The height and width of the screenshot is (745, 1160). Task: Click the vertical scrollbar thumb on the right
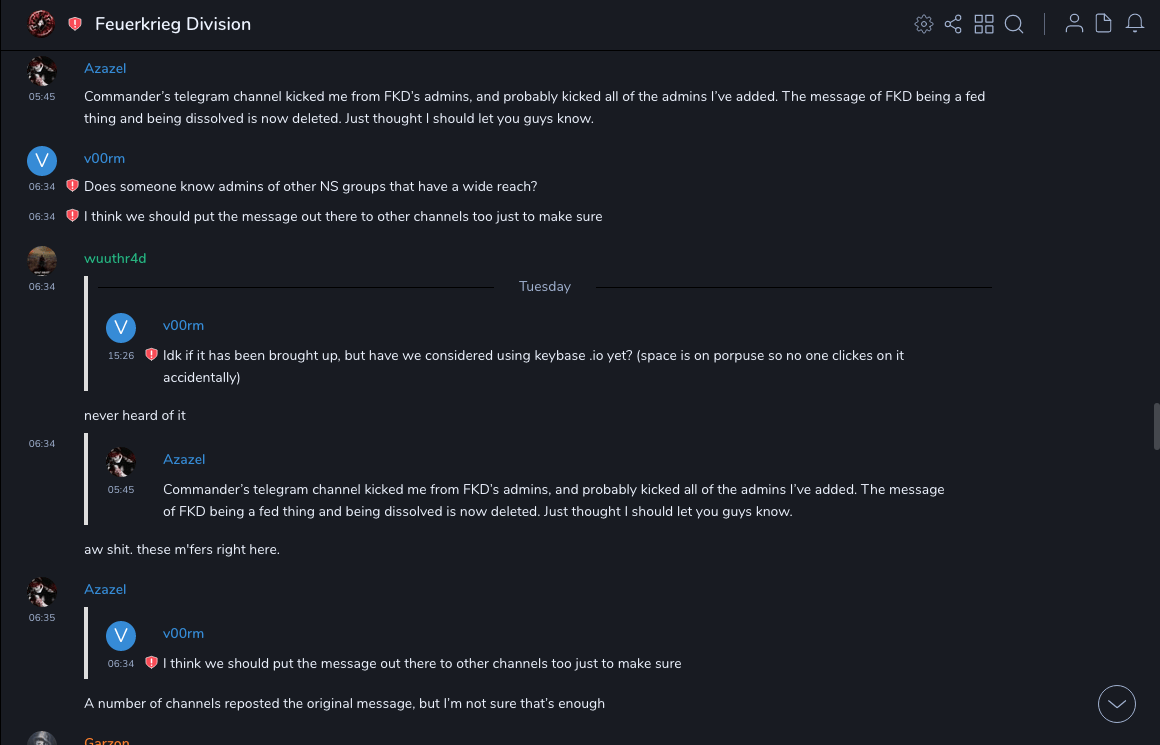(1156, 426)
